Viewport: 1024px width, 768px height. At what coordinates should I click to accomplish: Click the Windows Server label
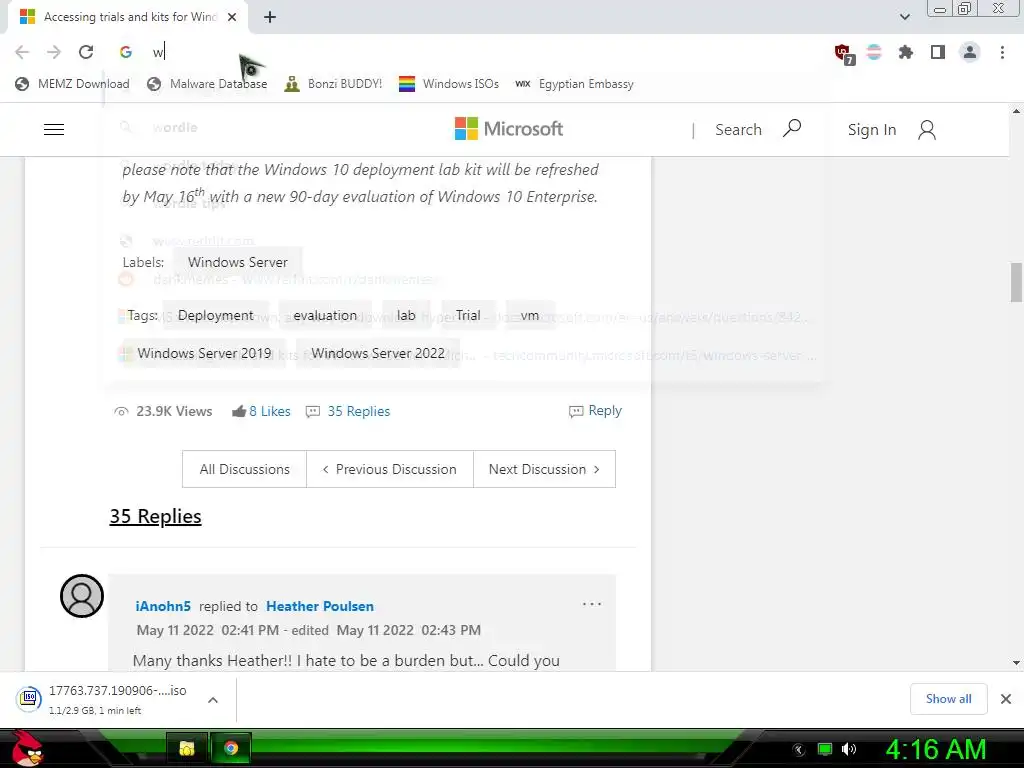238,262
